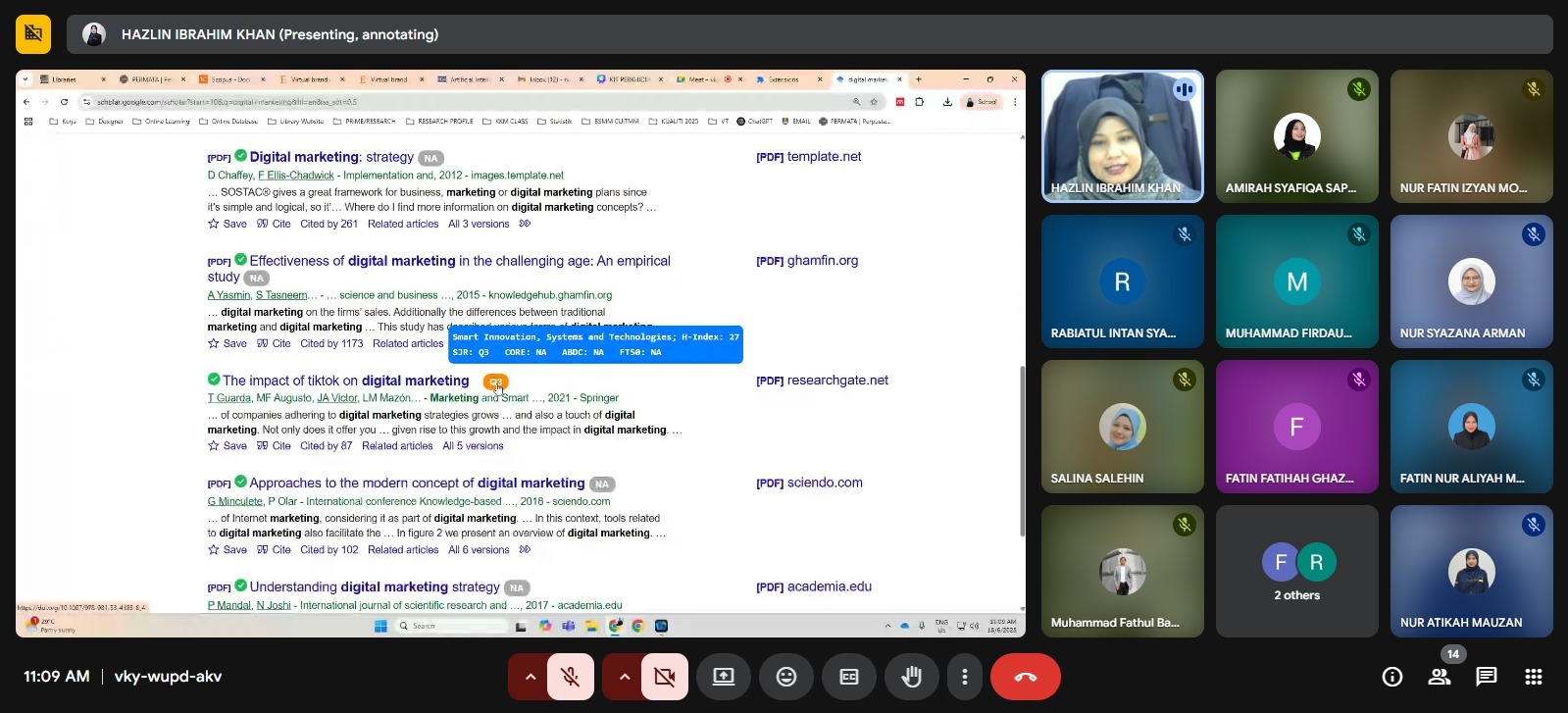This screenshot has height=713, width=1568.
Task: Open a new browser tab
Action: (x=919, y=79)
